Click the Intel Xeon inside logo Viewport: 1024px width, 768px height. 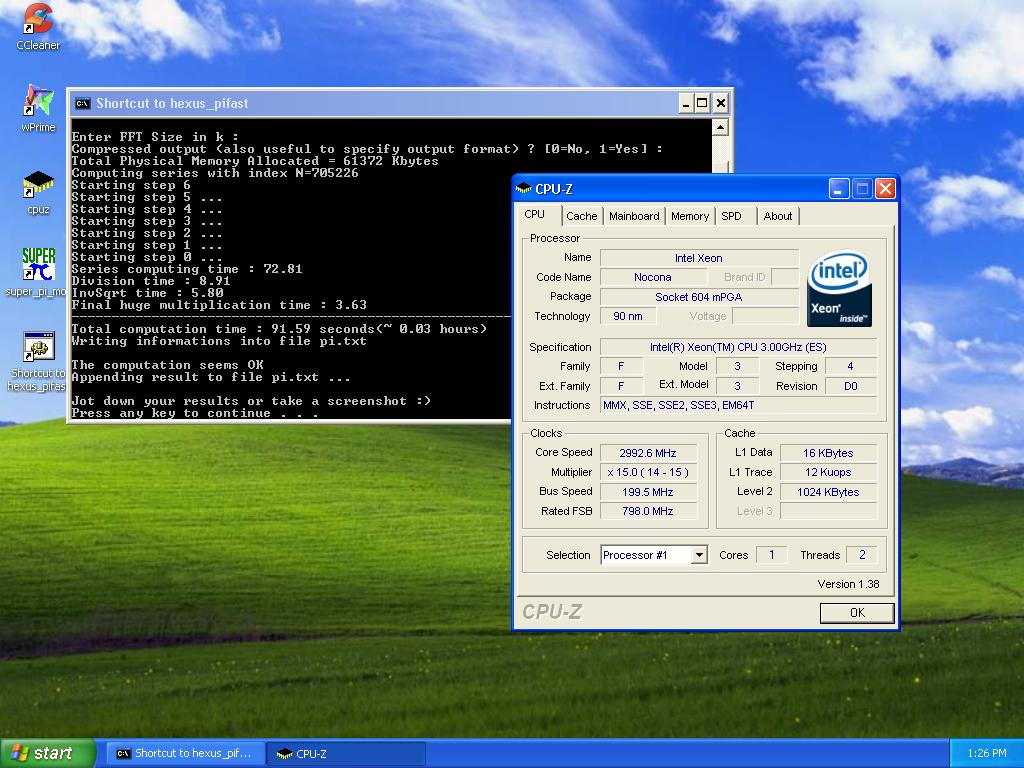(x=839, y=289)
